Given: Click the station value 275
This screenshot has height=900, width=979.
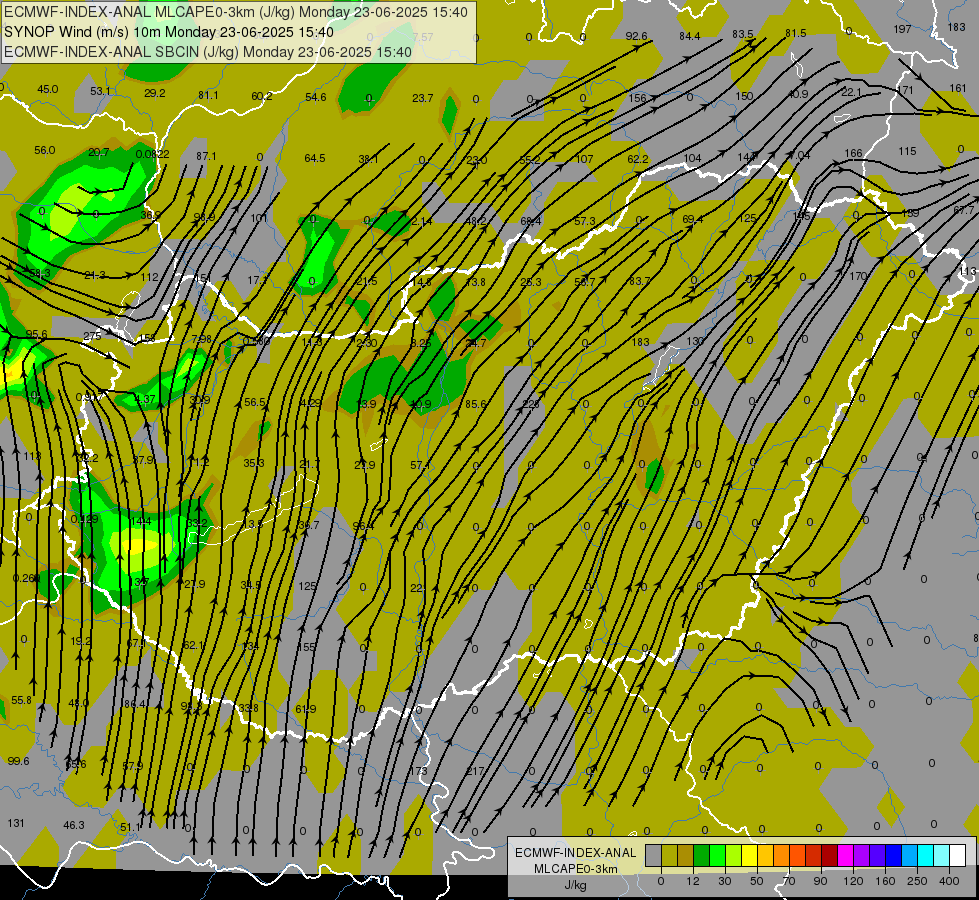Looking at the screenshot, I should click(92, 336).
